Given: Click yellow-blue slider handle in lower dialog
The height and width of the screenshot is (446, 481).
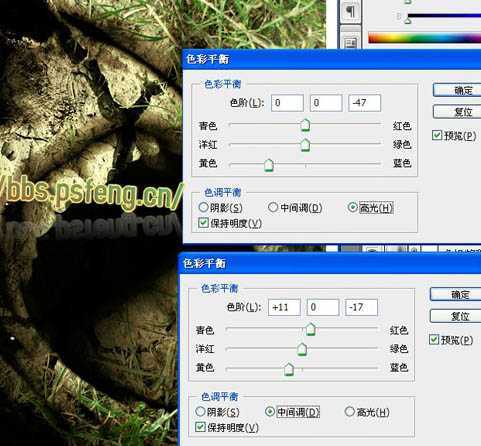Looking at the screenshot, I should click(x=289, y=369).
